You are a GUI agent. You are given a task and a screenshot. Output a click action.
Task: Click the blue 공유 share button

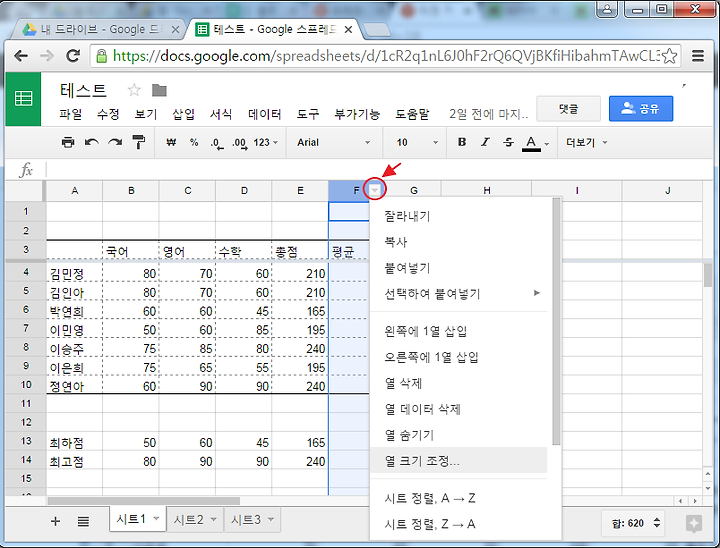pyautogui.click(x=641, y=109)
